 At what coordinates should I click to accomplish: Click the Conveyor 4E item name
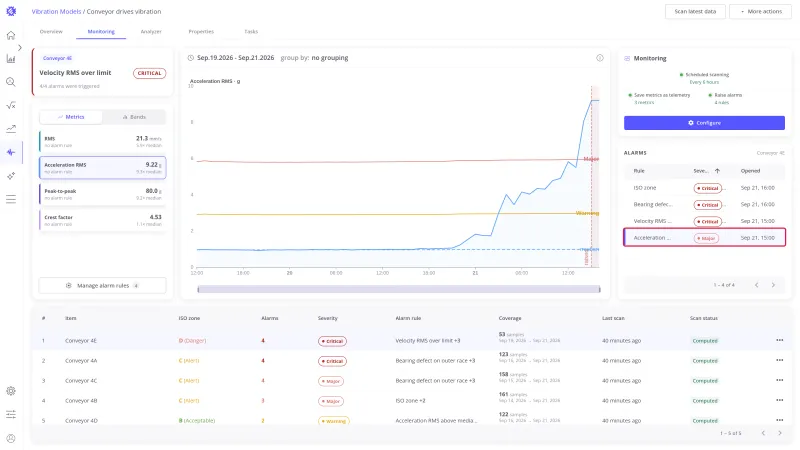click(x=81, y=340)
